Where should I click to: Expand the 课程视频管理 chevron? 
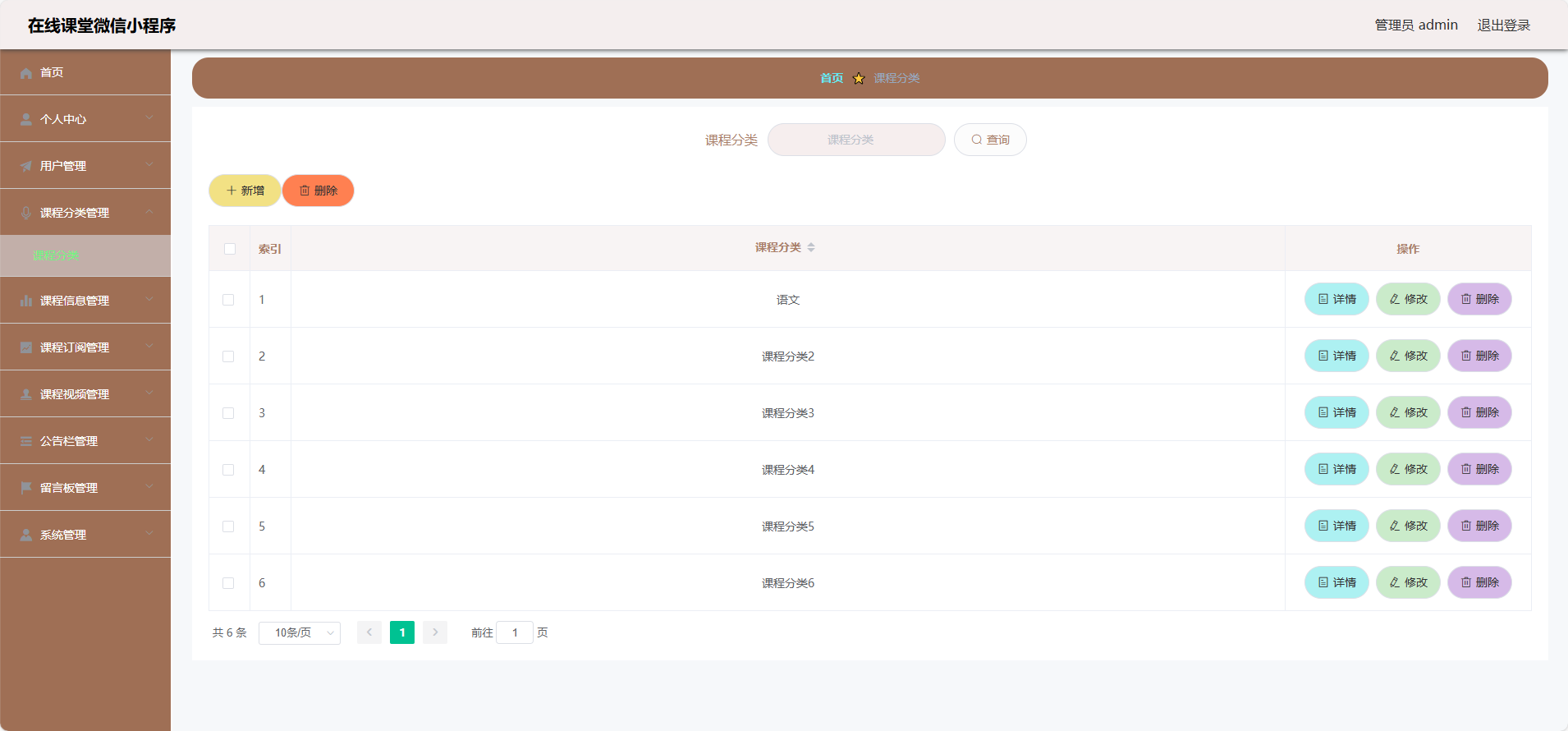(149, 393)
